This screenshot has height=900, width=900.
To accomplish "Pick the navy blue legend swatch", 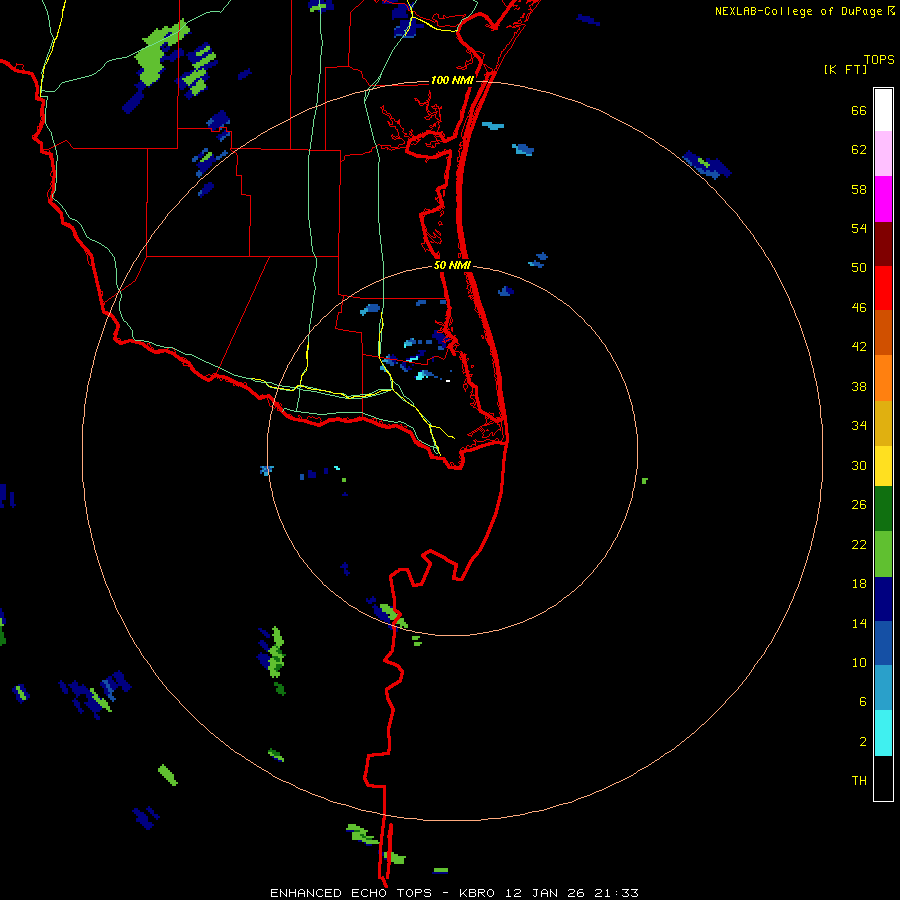I will 883,599.
